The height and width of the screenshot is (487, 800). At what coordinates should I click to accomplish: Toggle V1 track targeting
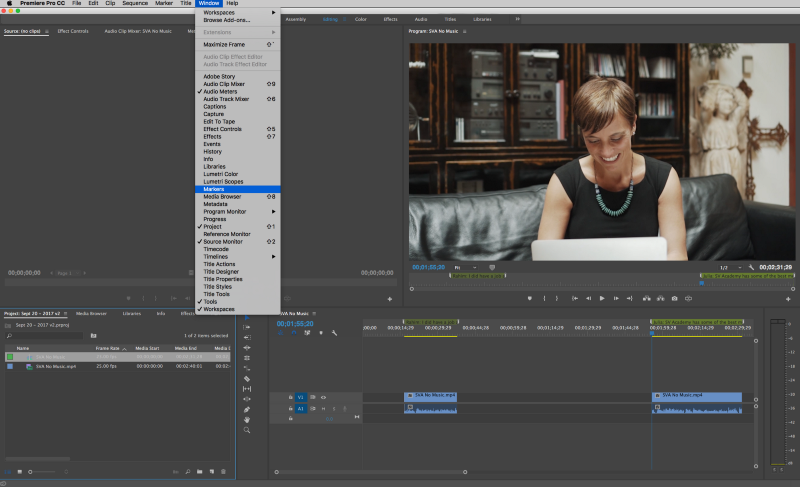point(301,397)
